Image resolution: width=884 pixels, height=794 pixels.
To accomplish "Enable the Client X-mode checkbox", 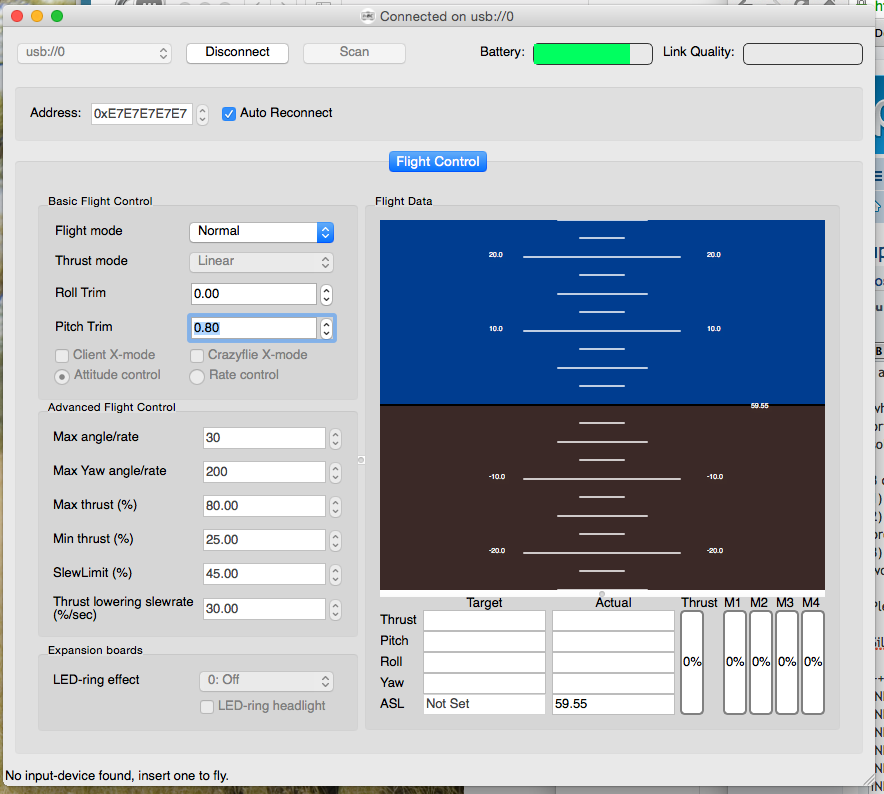I will coord(62,355).
